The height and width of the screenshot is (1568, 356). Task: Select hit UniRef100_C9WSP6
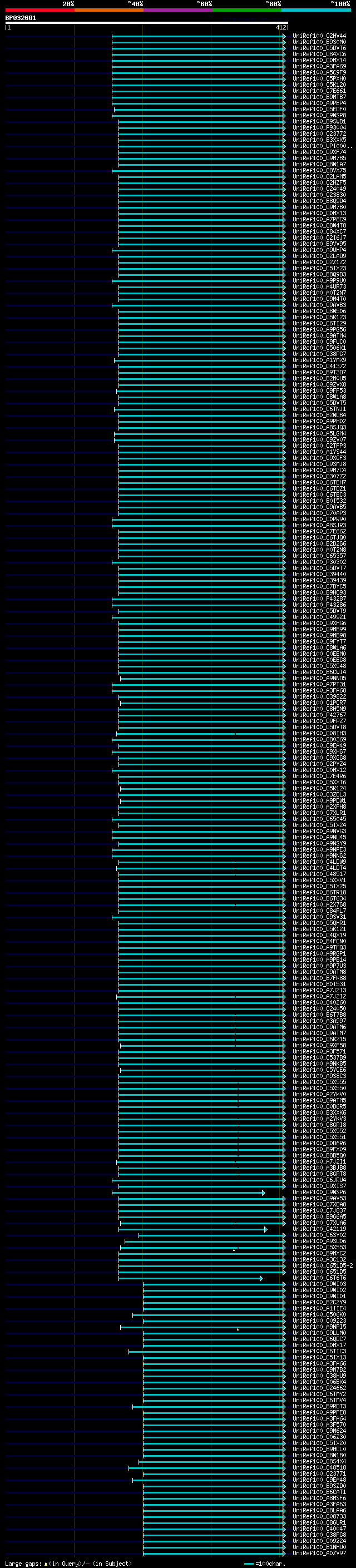click(319, 1193)
